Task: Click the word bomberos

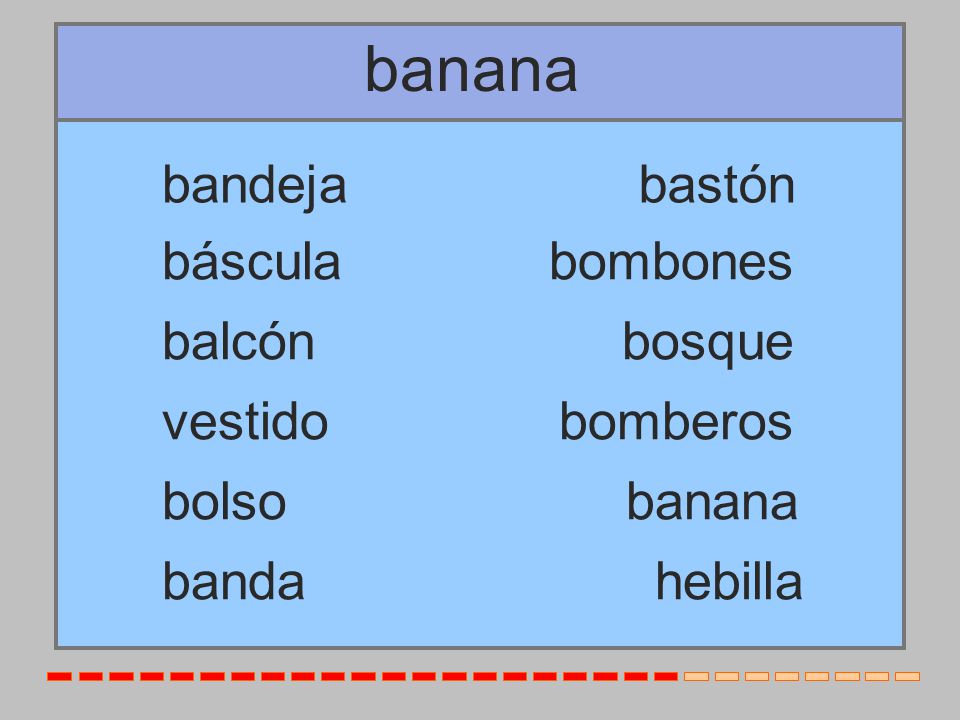Action: pyautogui.click(x=676, y=422)
